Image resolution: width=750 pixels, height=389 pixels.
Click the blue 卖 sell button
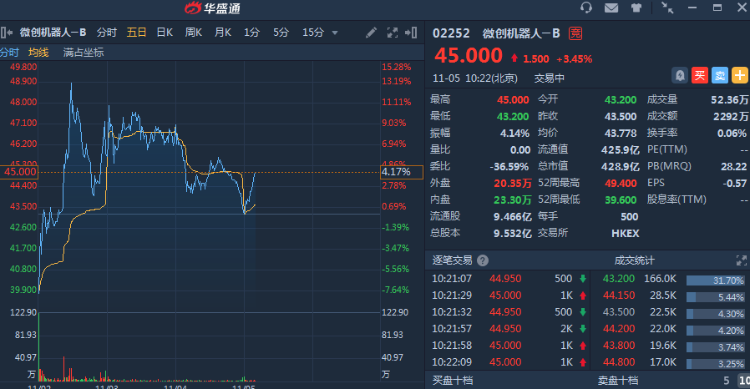click(x=719, y=75)
